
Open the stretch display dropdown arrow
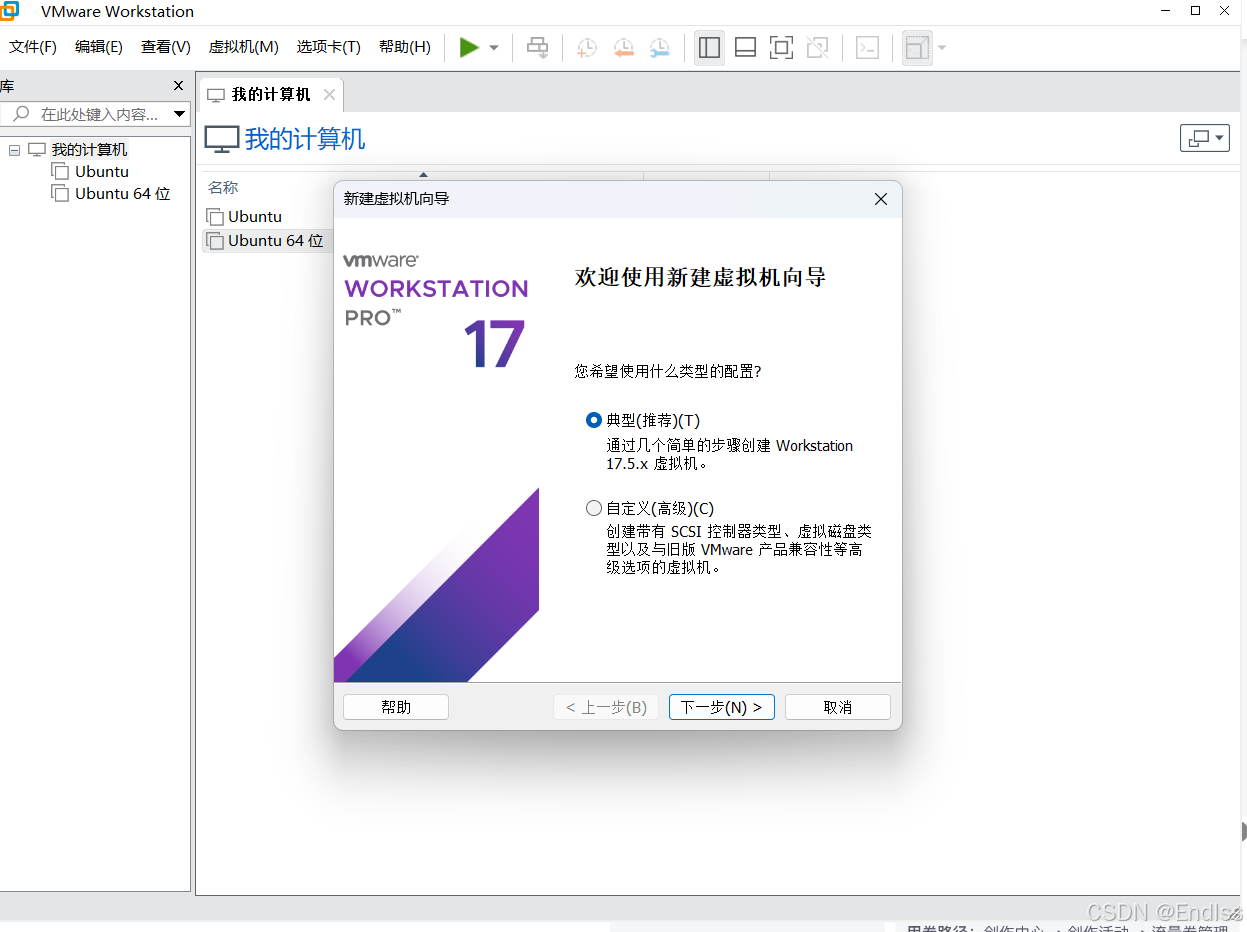tap(941, 48)
